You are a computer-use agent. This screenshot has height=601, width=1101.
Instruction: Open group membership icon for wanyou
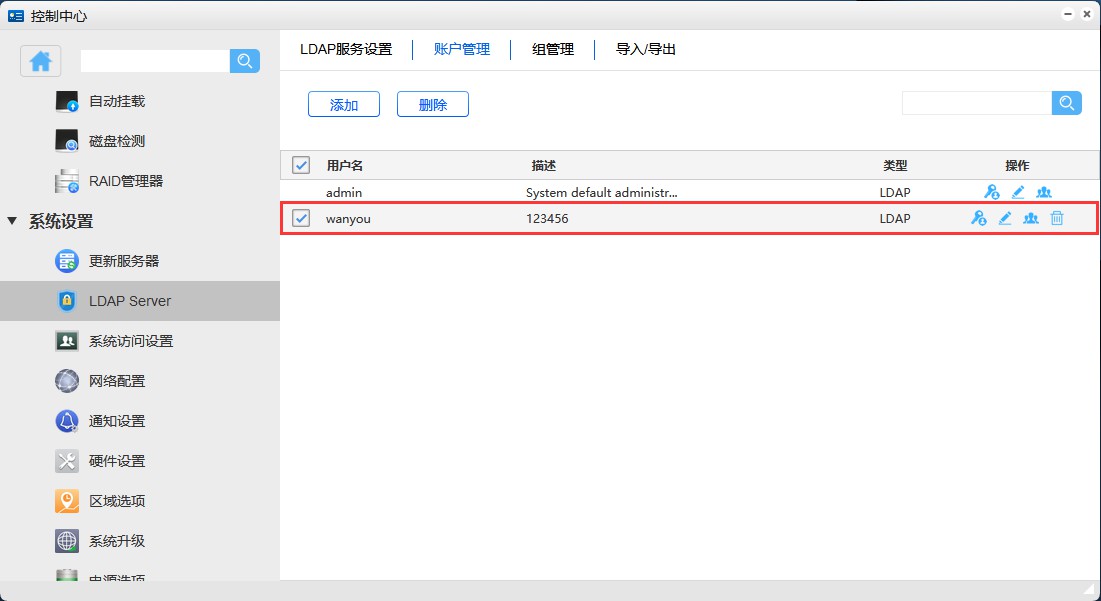[1030, 218]
